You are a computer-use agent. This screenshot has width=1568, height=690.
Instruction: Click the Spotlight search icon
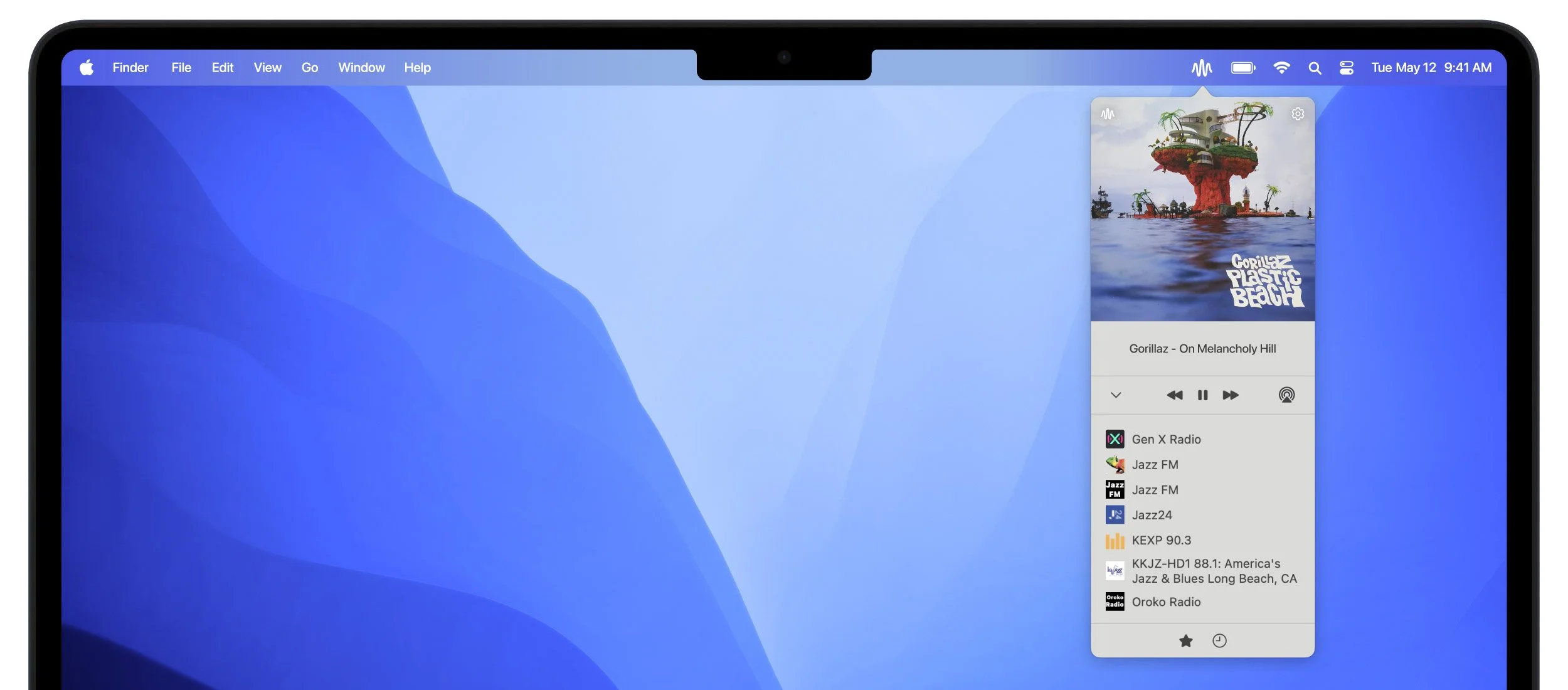click(1315, 67)
